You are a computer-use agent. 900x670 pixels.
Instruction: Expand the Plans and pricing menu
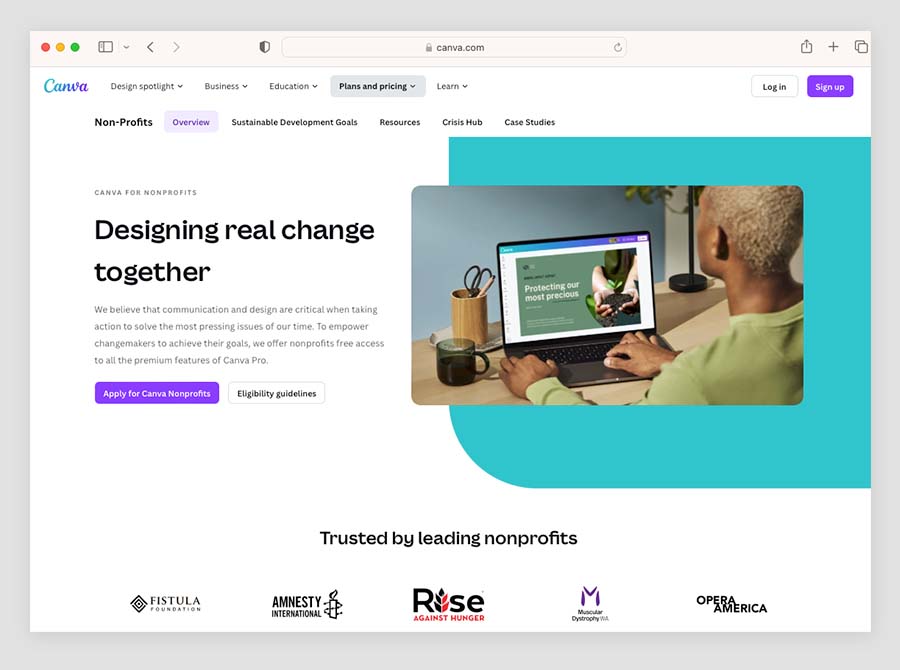coord(378,86)
